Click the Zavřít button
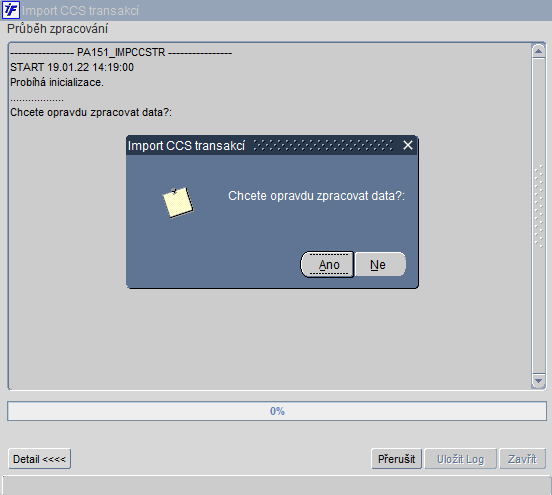This screenshot has height=495, width=552. (x=522, y=459)
